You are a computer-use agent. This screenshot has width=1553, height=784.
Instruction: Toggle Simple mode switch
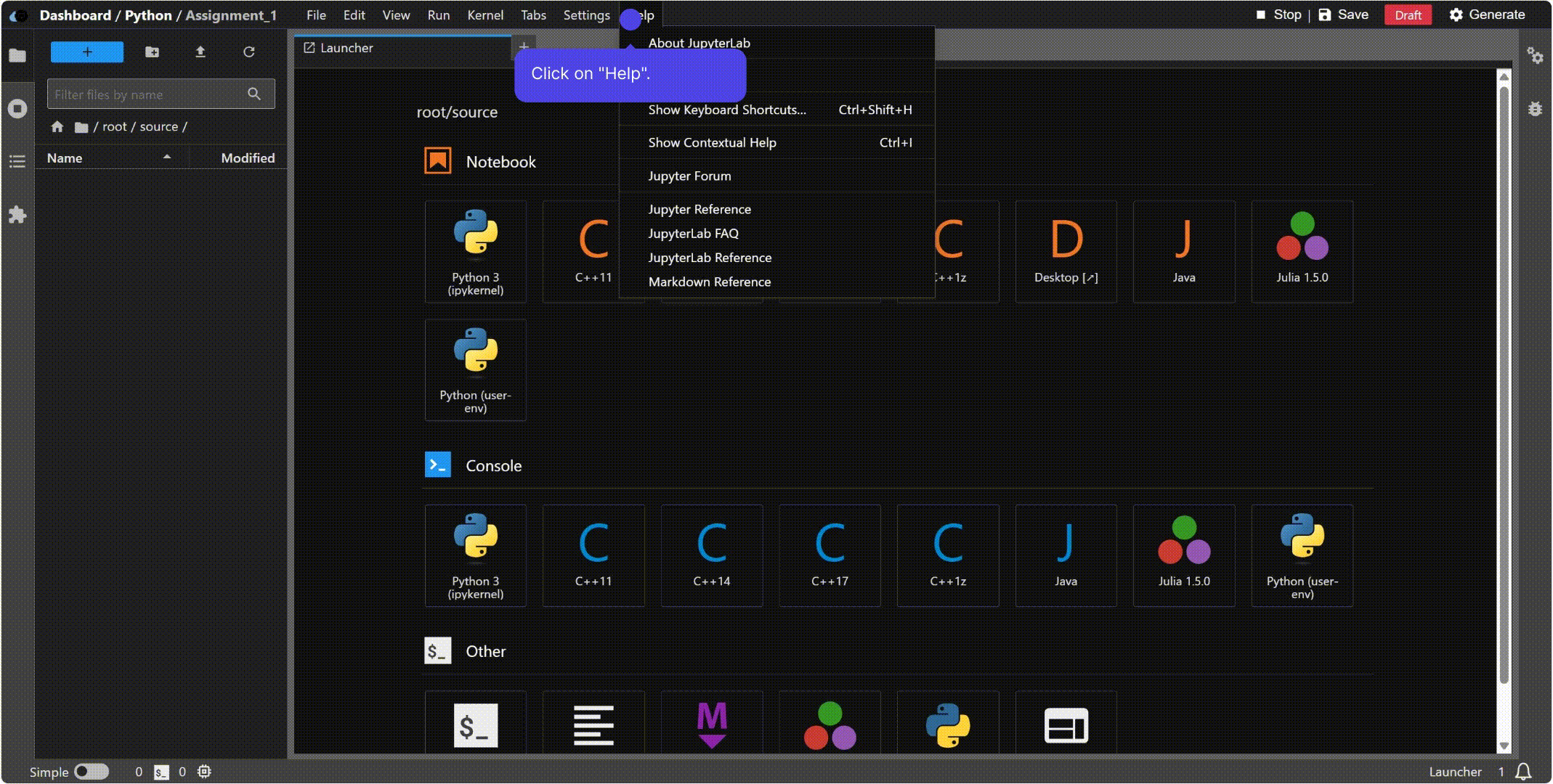pos(92,772)
